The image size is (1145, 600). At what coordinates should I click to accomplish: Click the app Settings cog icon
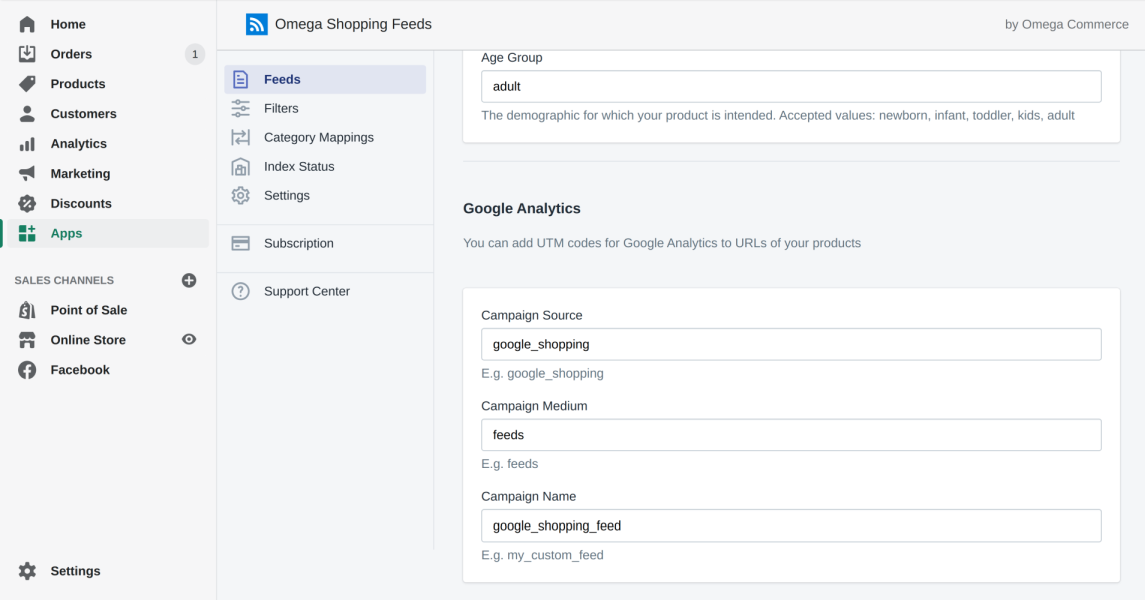pyautogui.click(x=240, y=196)
